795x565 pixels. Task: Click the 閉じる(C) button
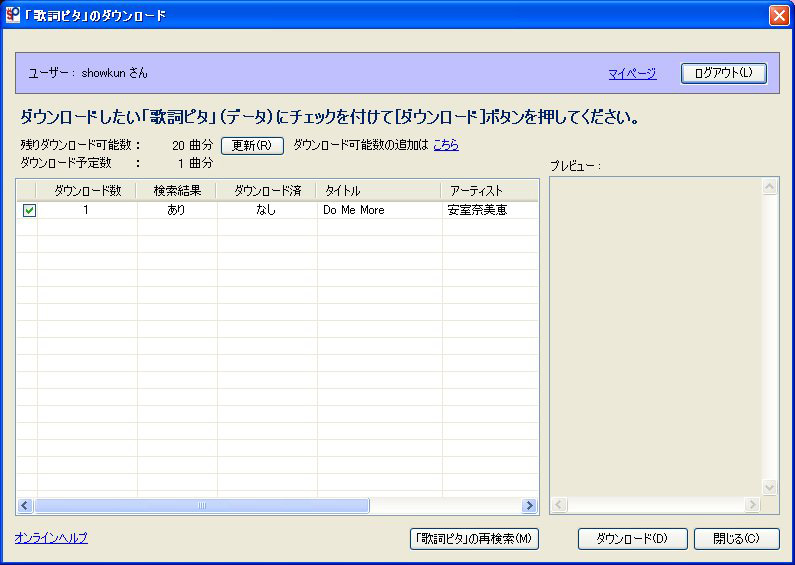click(x=736, y=539)
